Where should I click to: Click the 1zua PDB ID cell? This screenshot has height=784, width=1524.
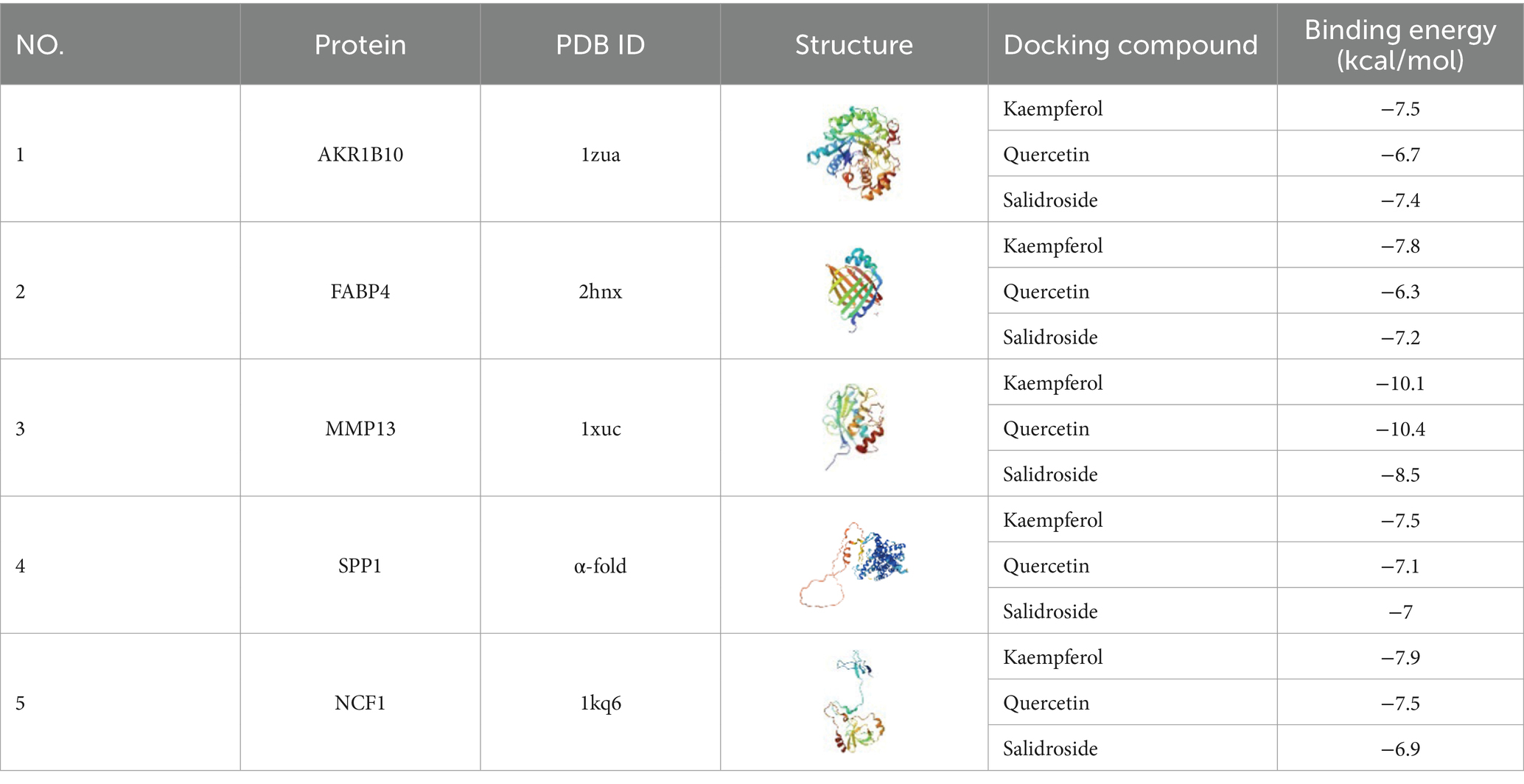pos(600,154)
